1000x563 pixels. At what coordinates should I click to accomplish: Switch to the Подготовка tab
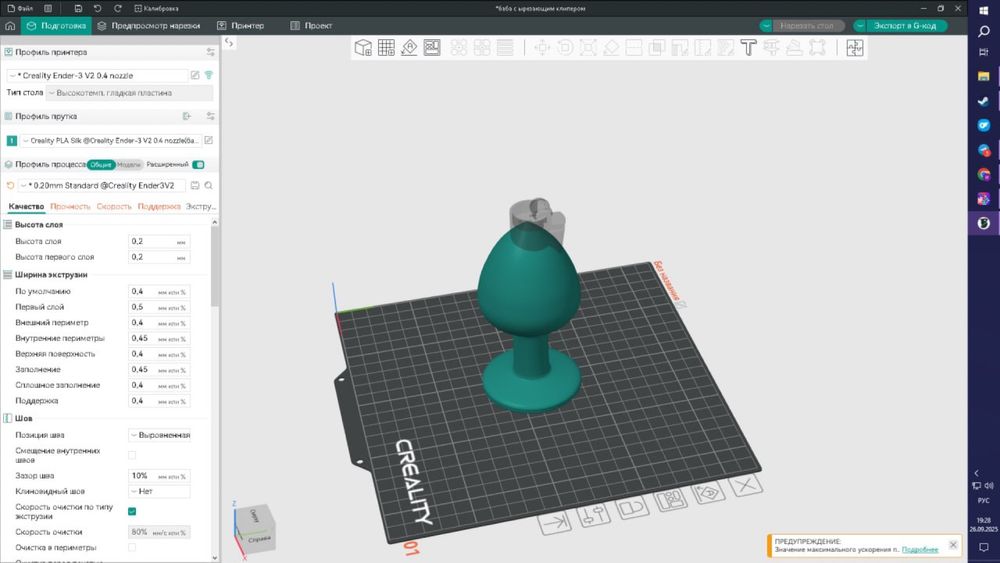[57, 26]
